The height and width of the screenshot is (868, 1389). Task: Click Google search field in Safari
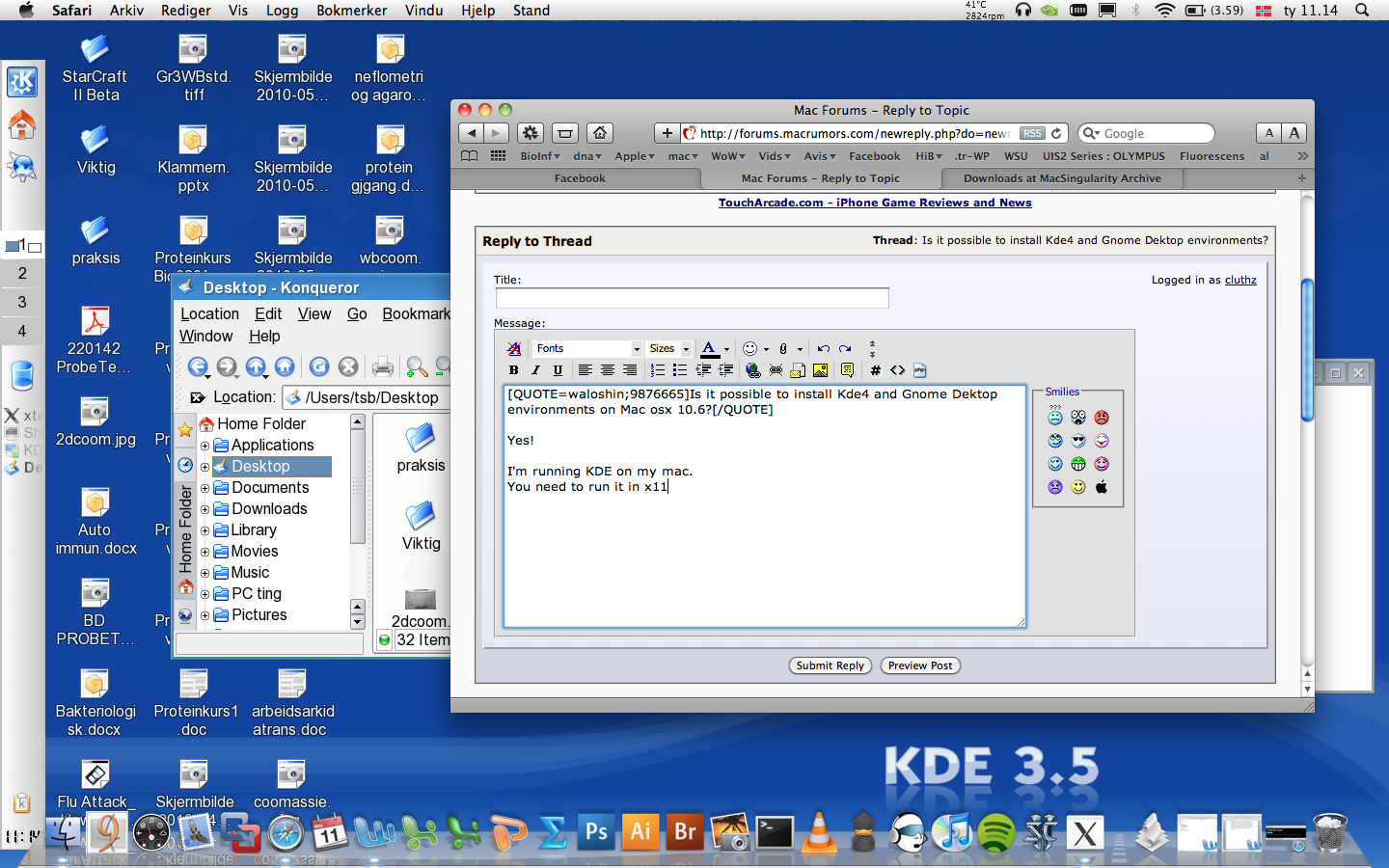(x=1146, y=133)
